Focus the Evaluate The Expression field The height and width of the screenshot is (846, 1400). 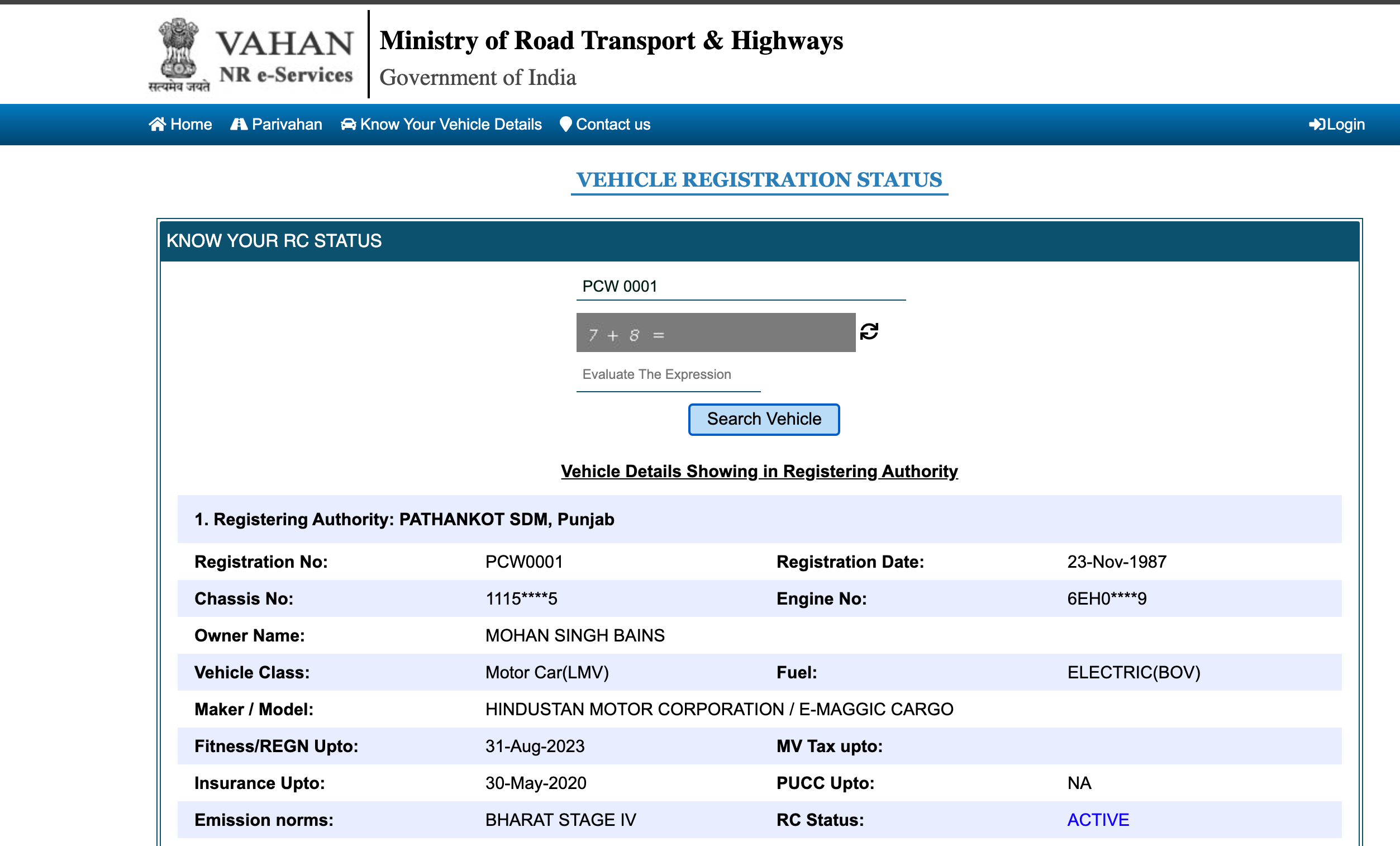[668, 374]
